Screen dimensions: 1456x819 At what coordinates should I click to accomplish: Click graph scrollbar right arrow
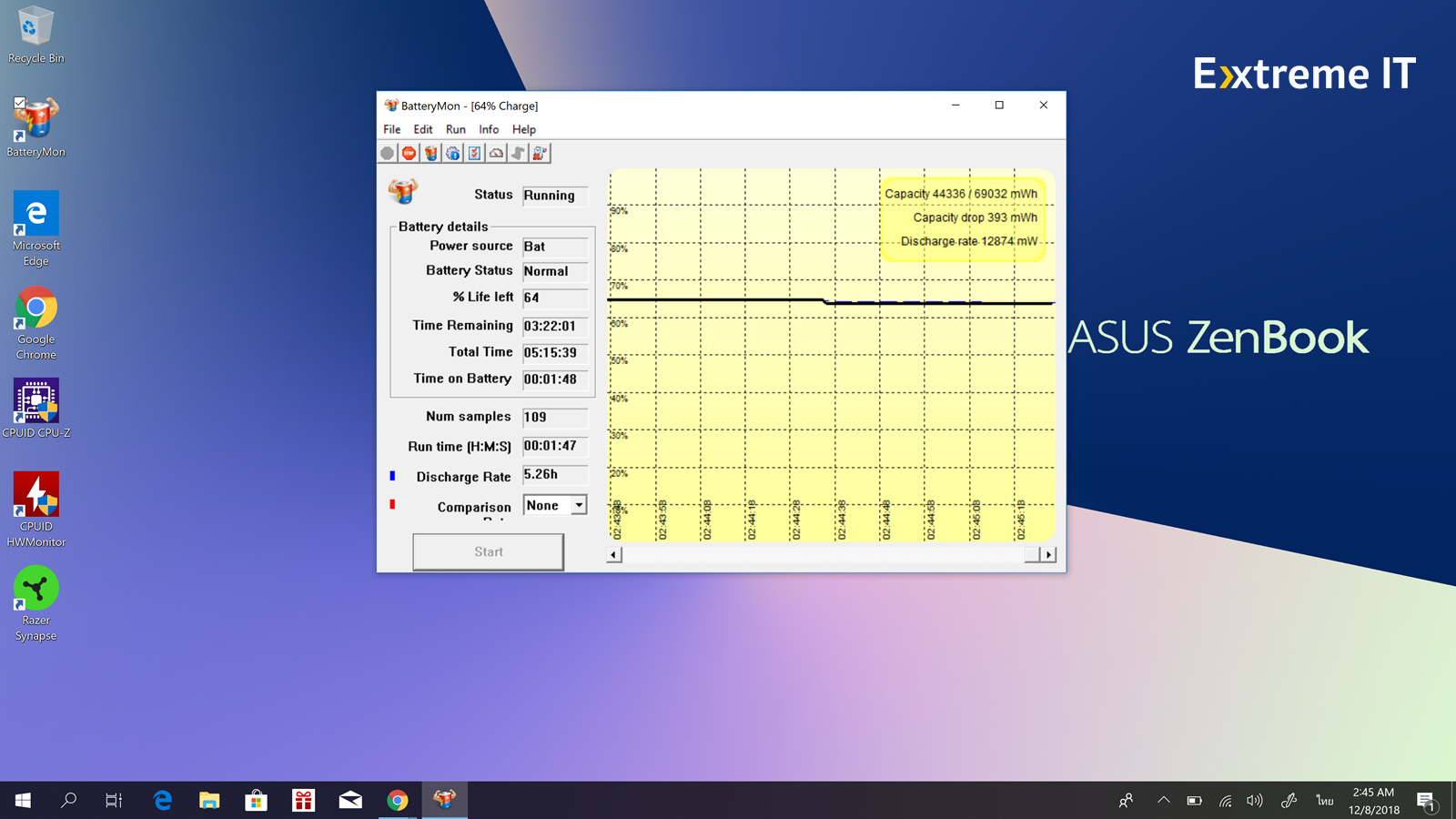click(x=1048, y=554)
